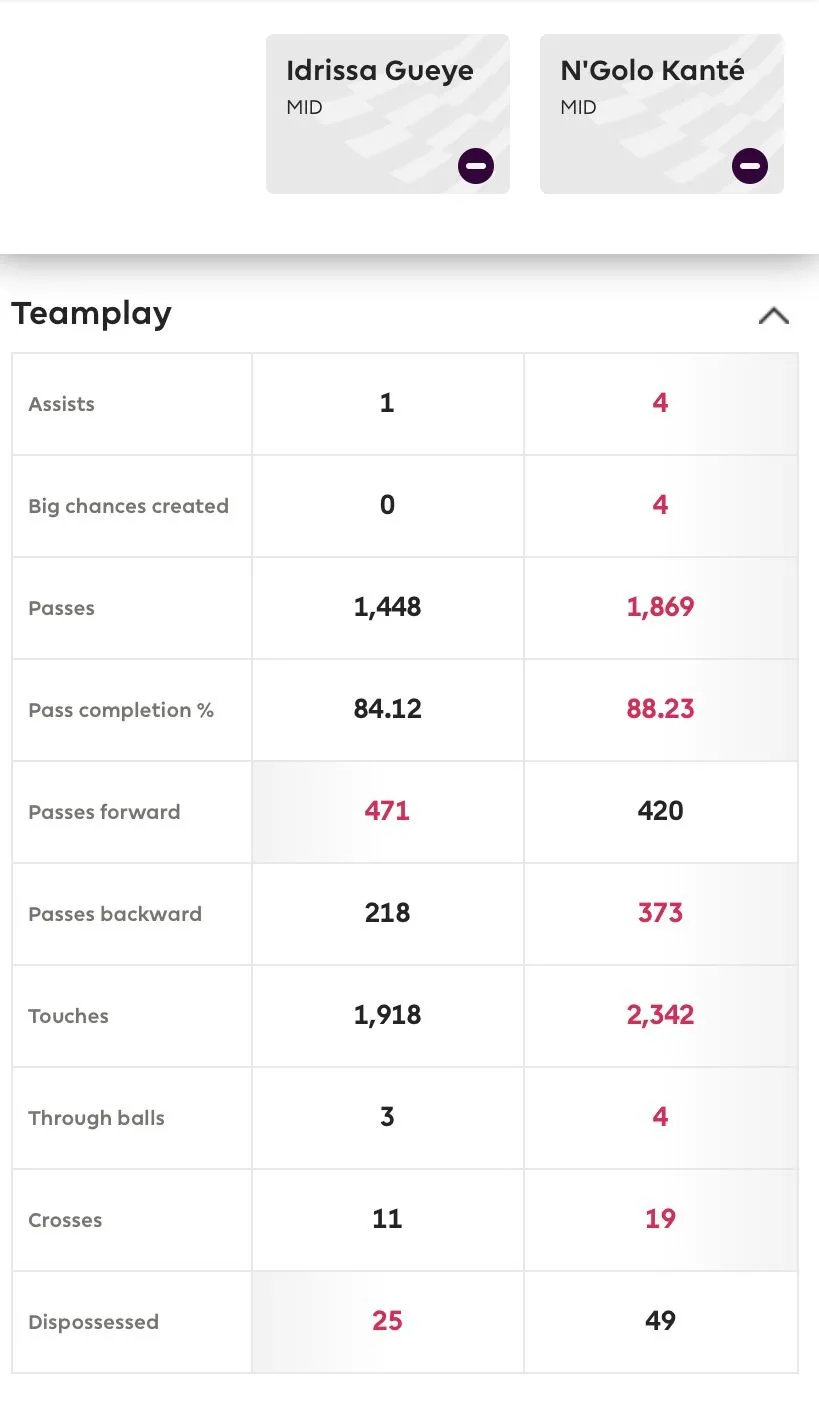Click the Pass completion % label
The image size is (819, 1409).
pos(121,710)
